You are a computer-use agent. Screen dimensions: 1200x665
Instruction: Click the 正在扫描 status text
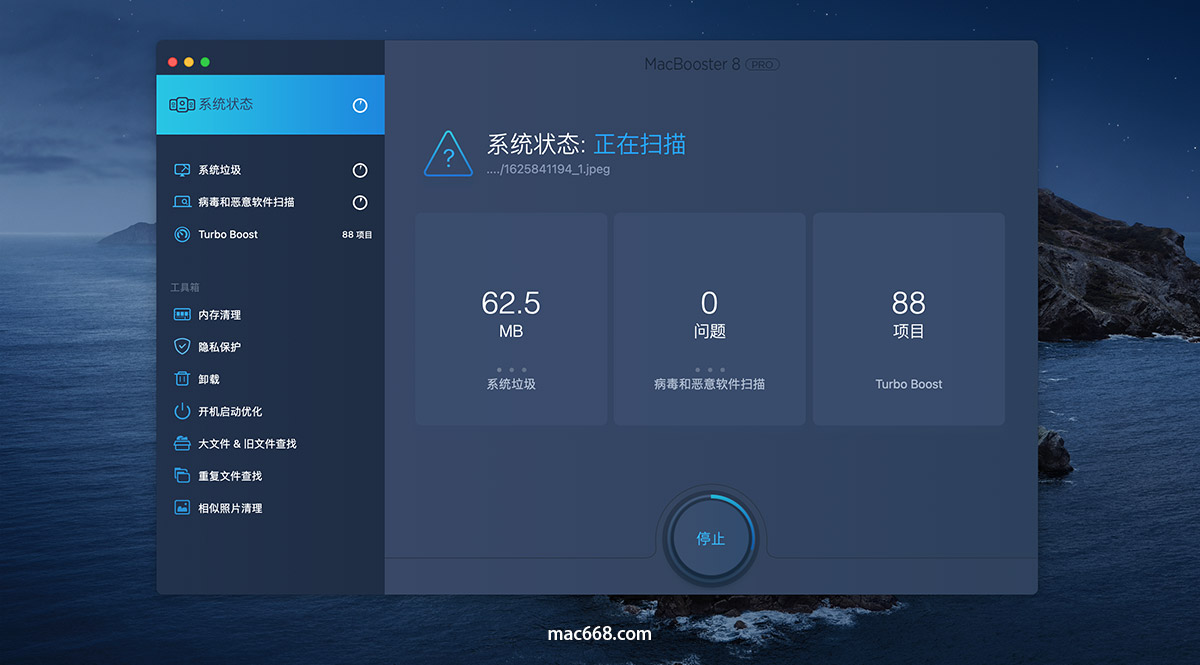640,144
